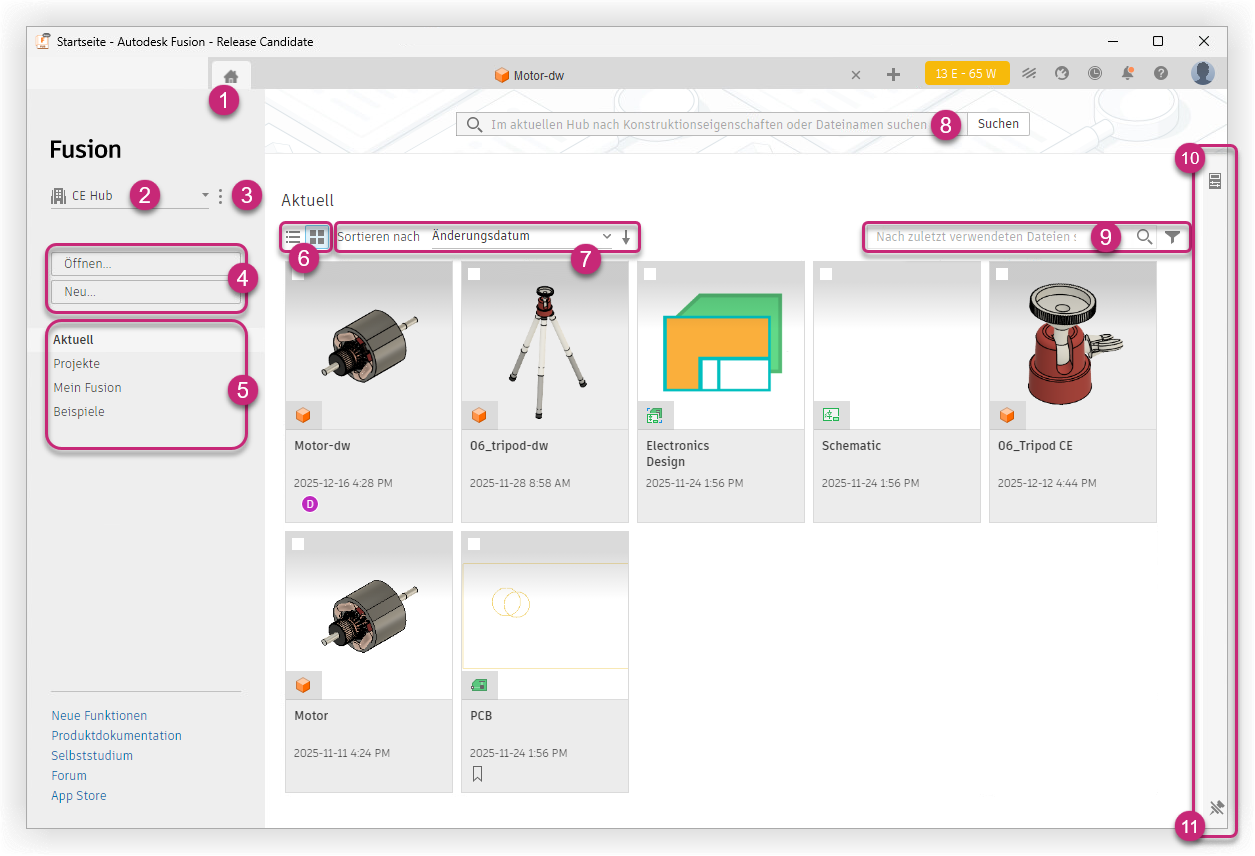Open the App Store link
The height and width of the screenshot is (856, 1255).
pyautogui.click(x=79, y=796)
